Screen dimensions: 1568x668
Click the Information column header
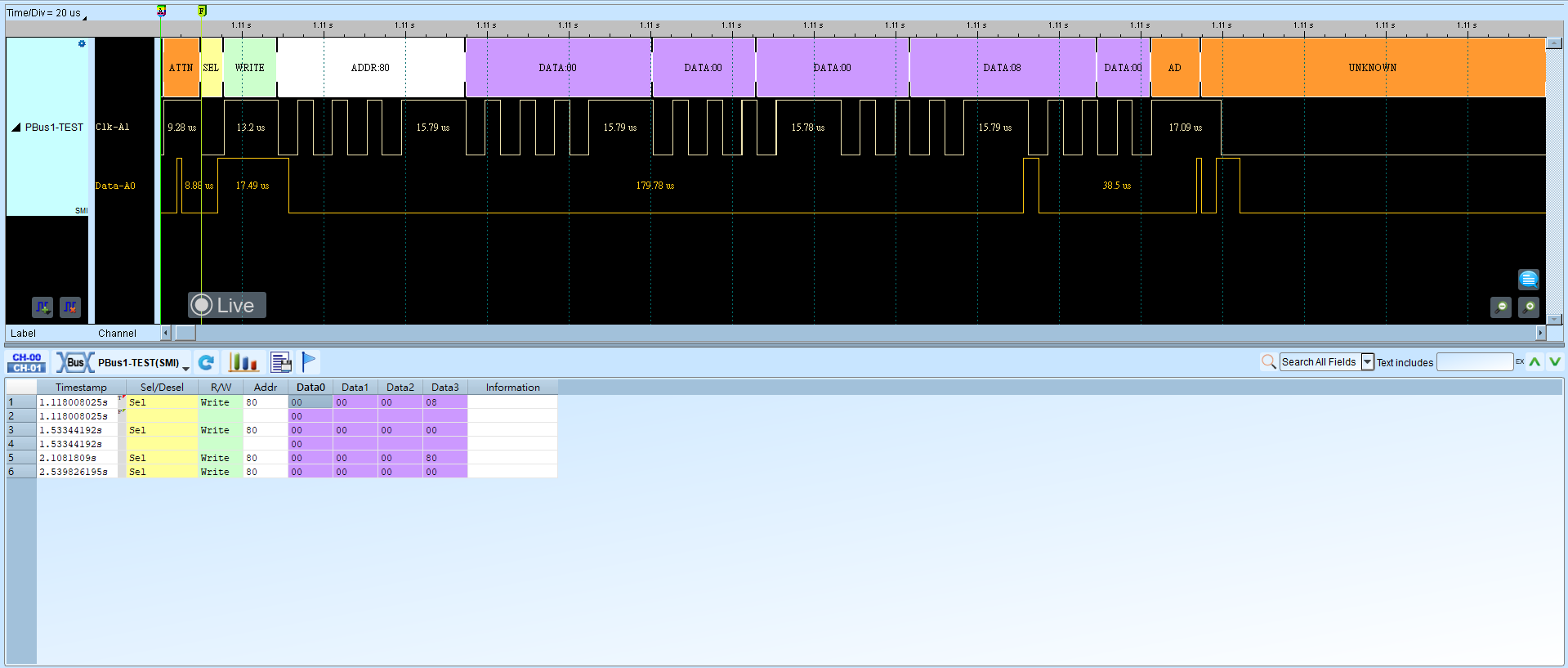tap(512, 388)
